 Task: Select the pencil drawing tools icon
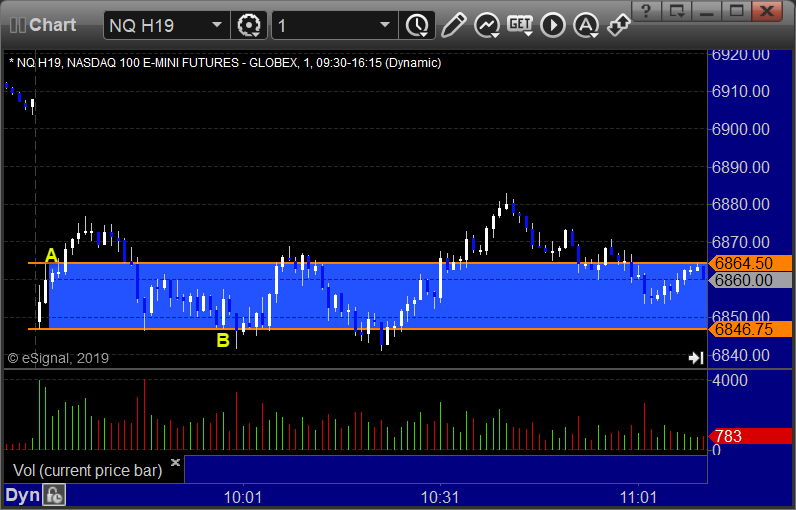[453, 25]
